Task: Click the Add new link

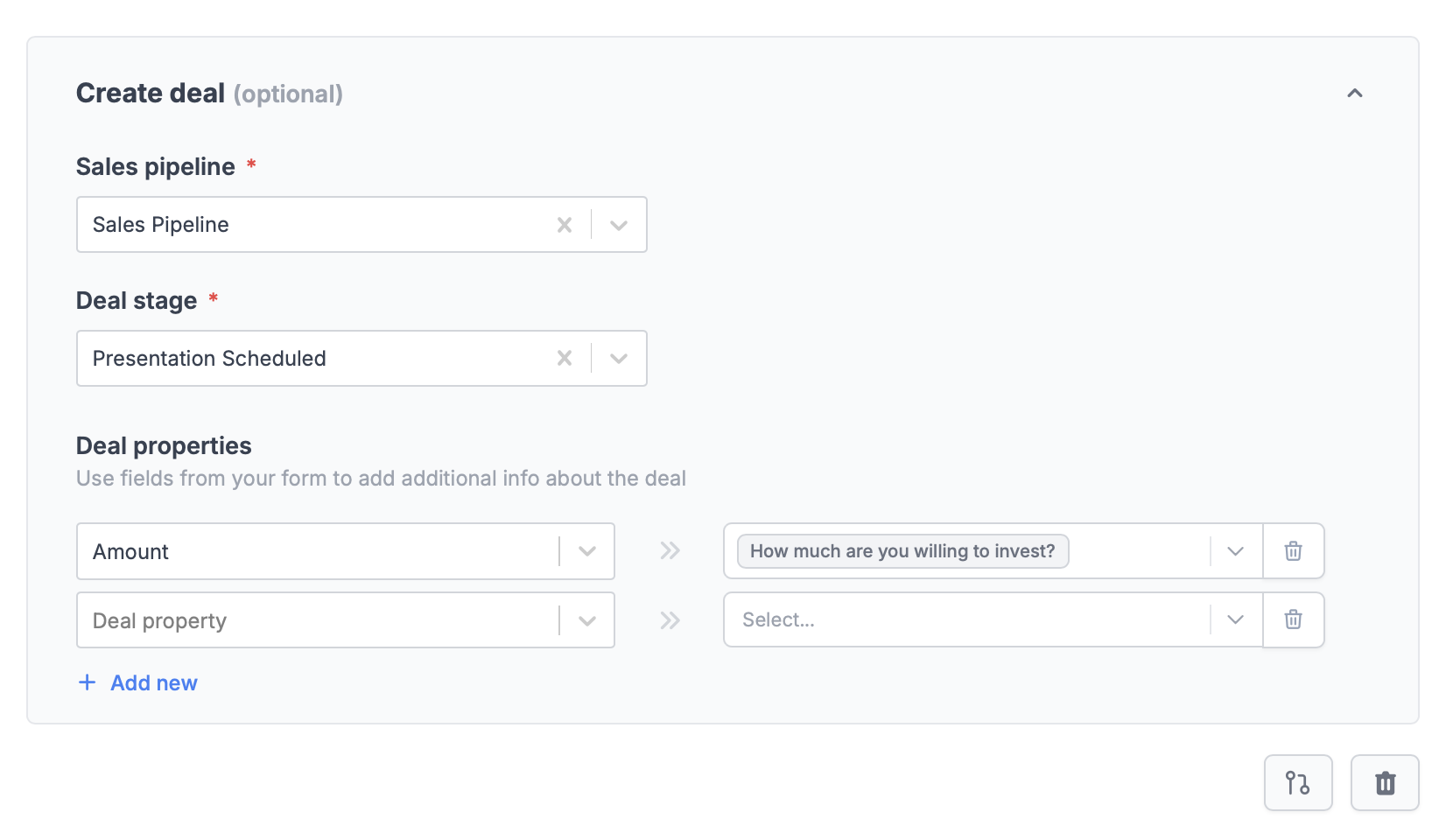Action: tap(154, 682)
